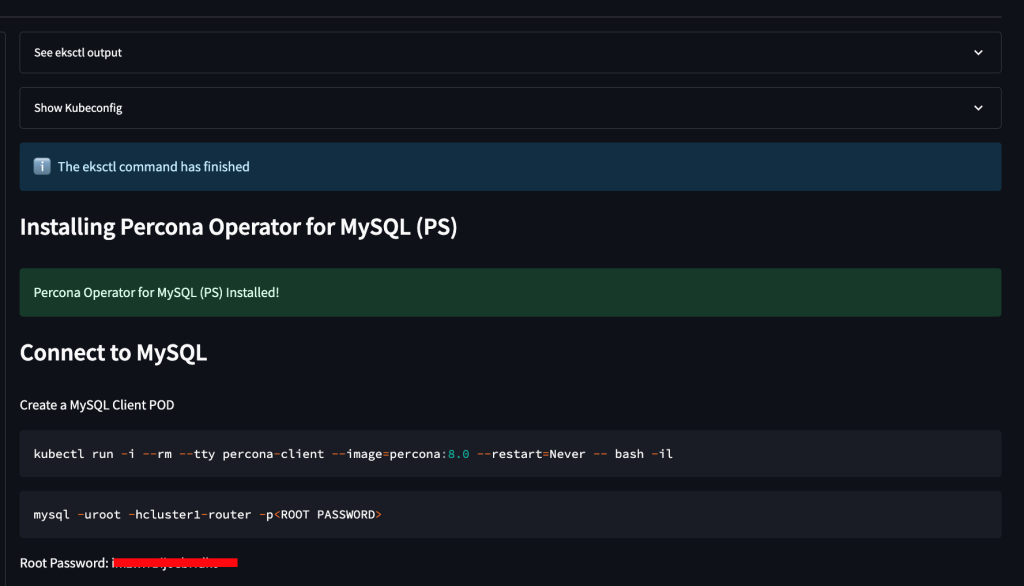Collapse the eksctl command finished notification
Viewport: 1024px width, 586px height.
(x=510, y=166)
